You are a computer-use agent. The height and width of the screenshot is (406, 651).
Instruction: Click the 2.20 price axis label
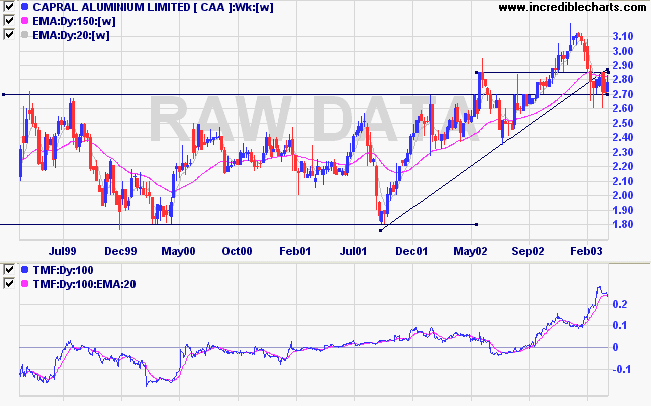pyautogui.click(x=623, y=166)
